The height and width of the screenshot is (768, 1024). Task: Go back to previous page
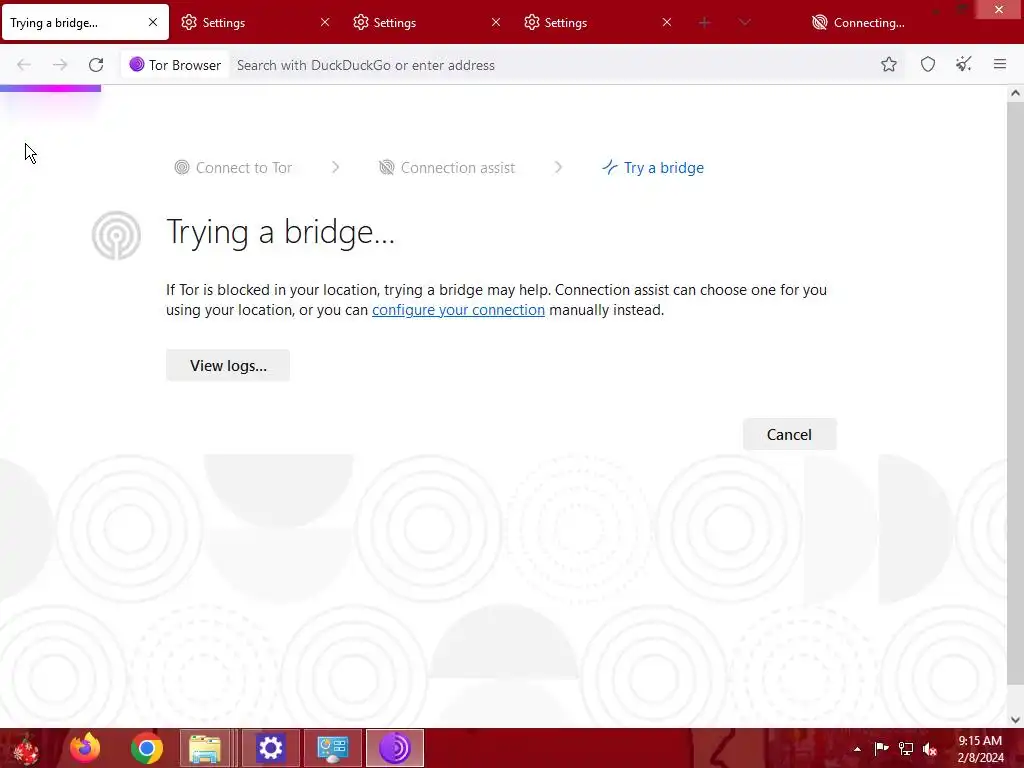click(24, 65)
